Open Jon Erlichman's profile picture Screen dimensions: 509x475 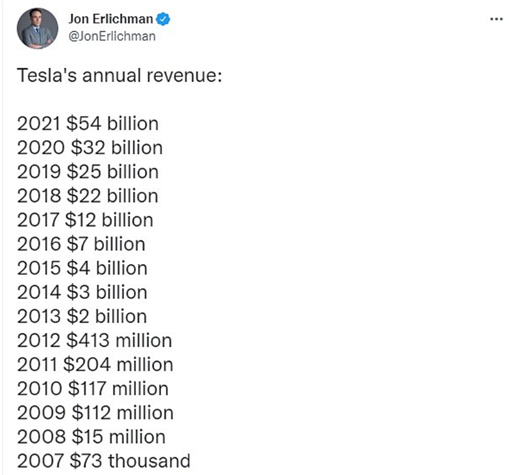pyautogui.click(x=37, y=28)
